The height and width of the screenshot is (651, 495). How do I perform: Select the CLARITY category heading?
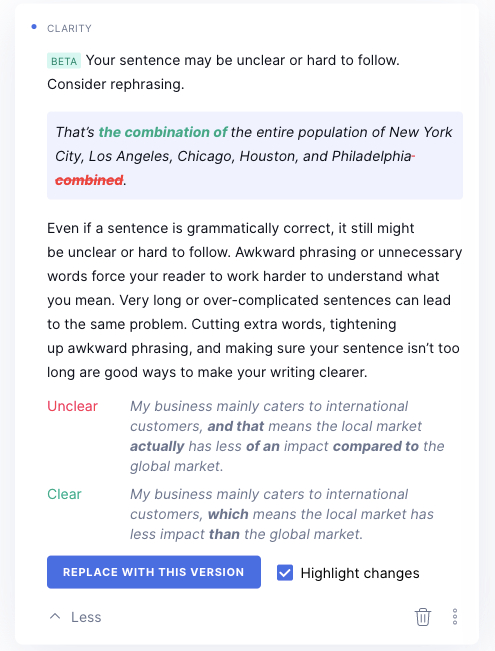point(69,28)
